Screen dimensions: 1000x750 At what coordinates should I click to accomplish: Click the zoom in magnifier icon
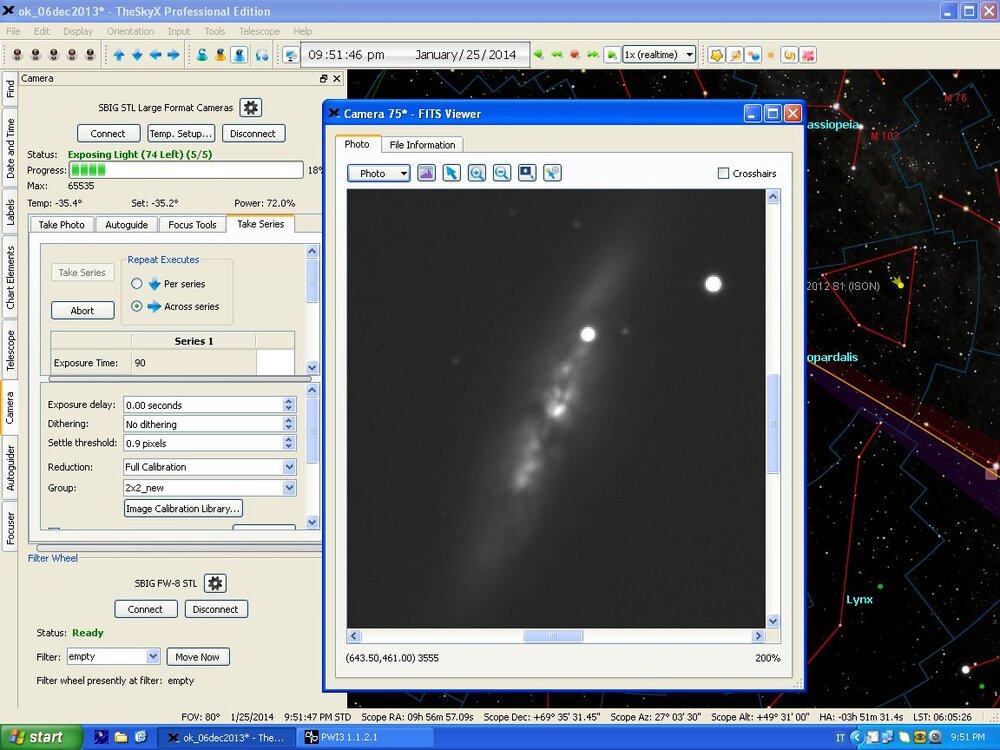[x=477, y=173]
